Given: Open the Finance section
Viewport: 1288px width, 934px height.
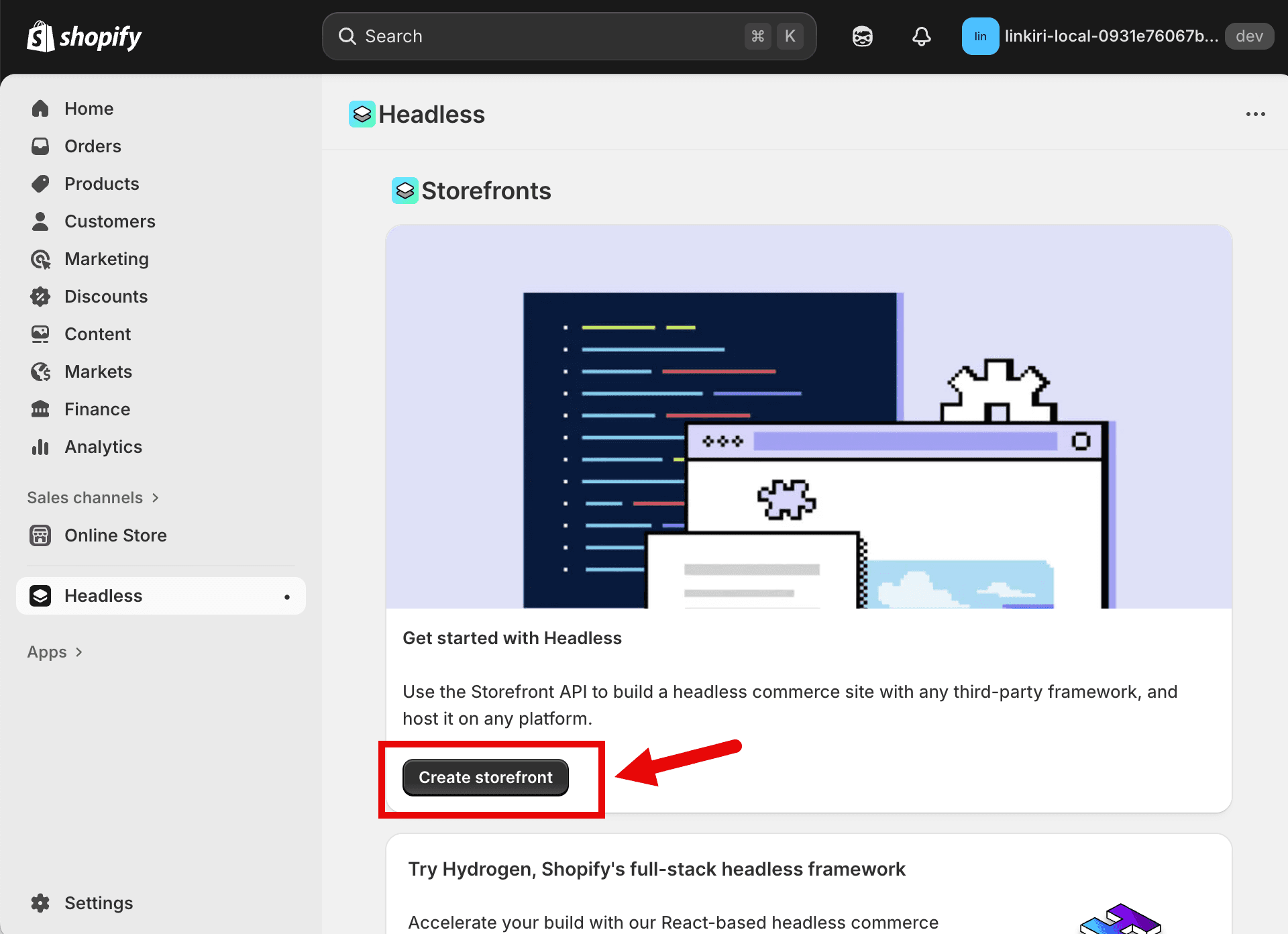Looking at the screenshot, I should tap(97, 409).
